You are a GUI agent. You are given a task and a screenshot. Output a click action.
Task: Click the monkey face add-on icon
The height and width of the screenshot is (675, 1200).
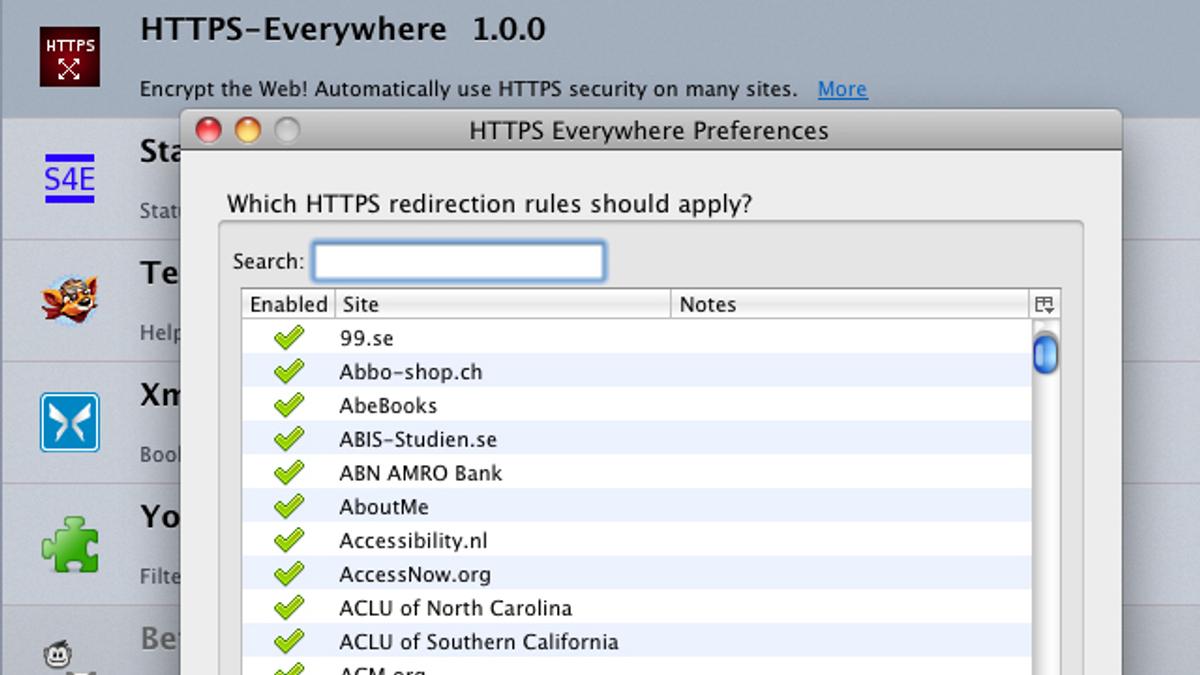[x=58, y=656]
